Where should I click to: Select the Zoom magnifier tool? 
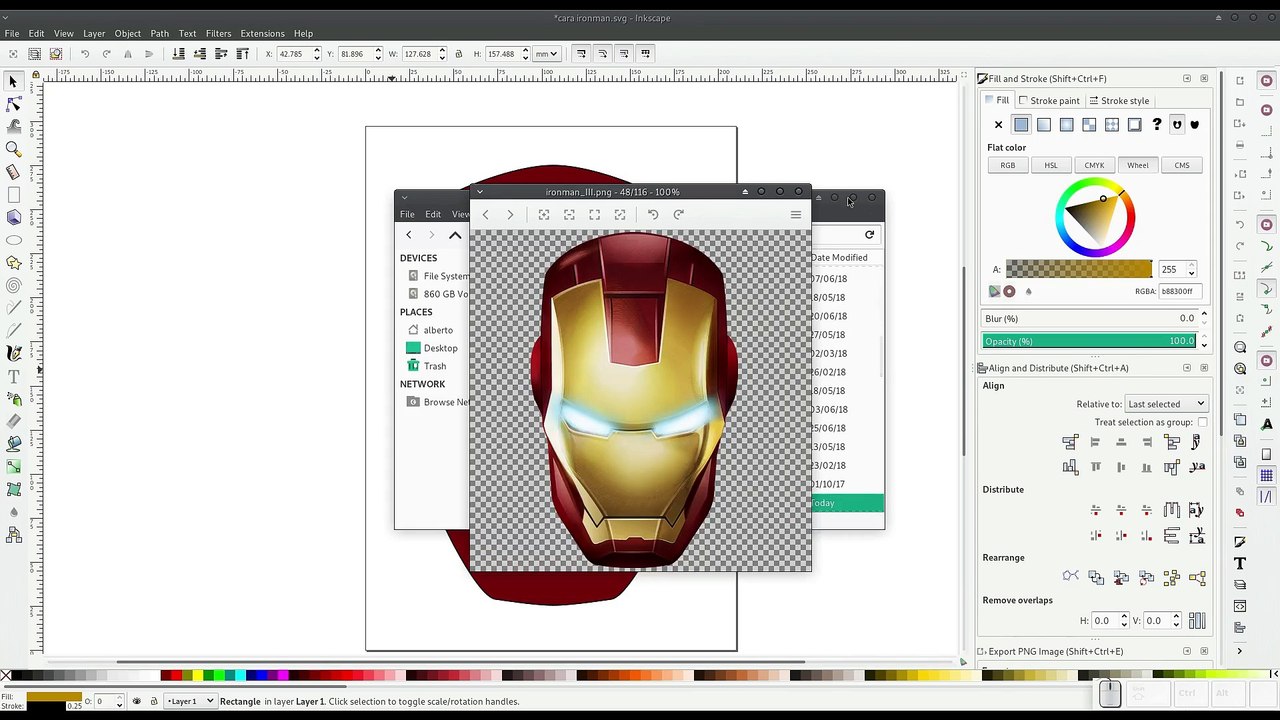click(14, 150)
